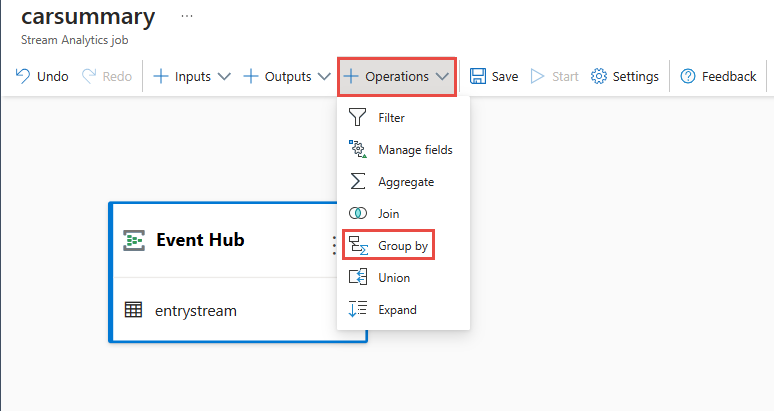Open the Event Hub node options
This screenshot has width=774, height=411.
coord(335,246)
